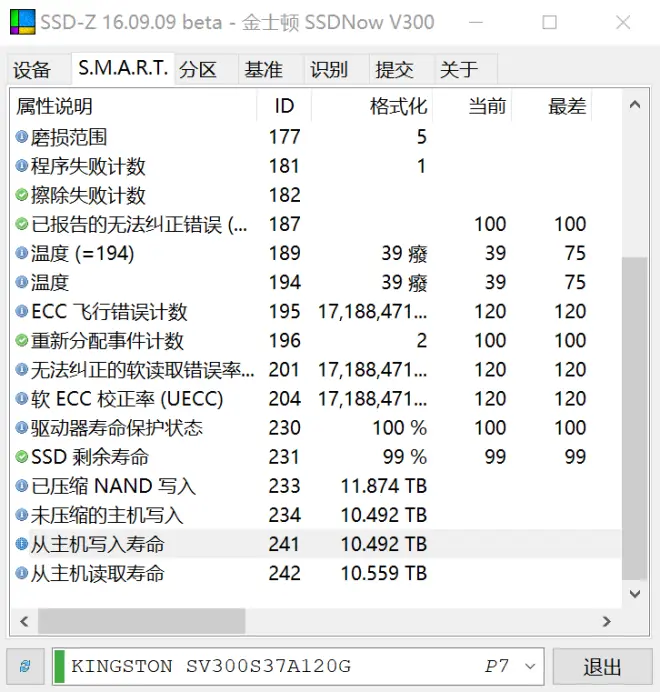Sort by the ID column header
660x692 pixels.
(284, 106)
